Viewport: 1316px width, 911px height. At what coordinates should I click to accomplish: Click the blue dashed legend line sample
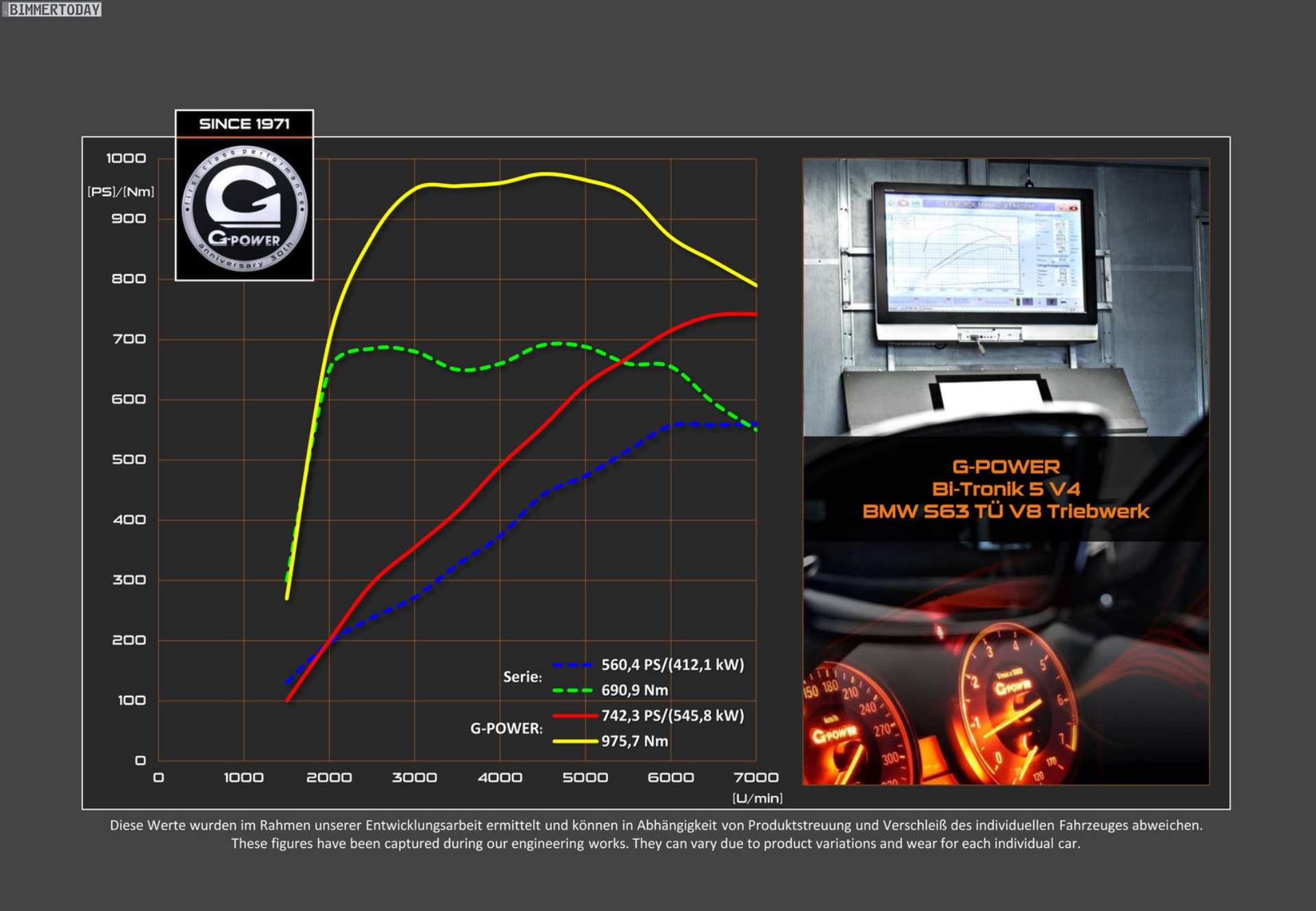[x=572, y=665]
